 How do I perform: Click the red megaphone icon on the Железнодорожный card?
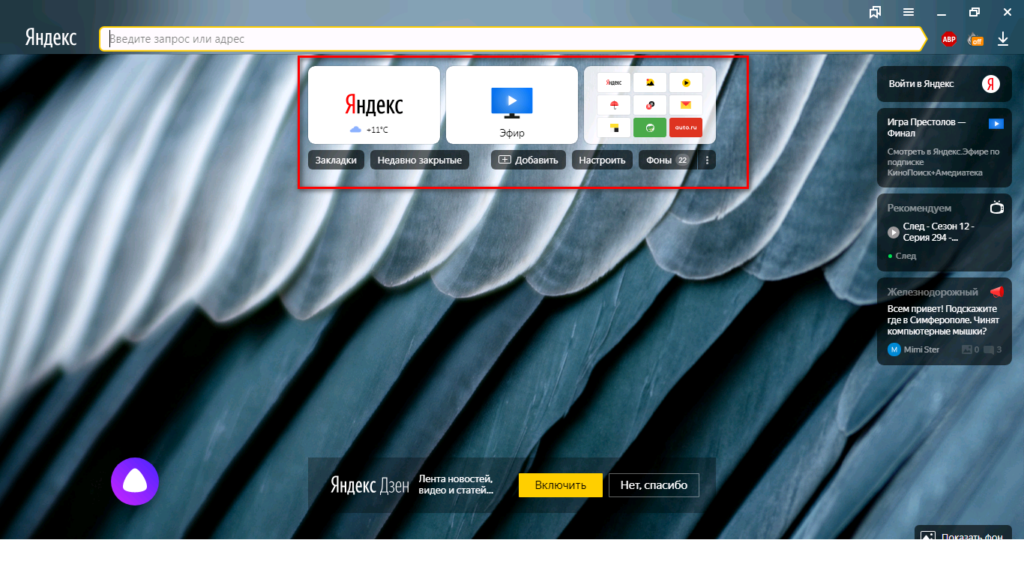tap(997, 291)
